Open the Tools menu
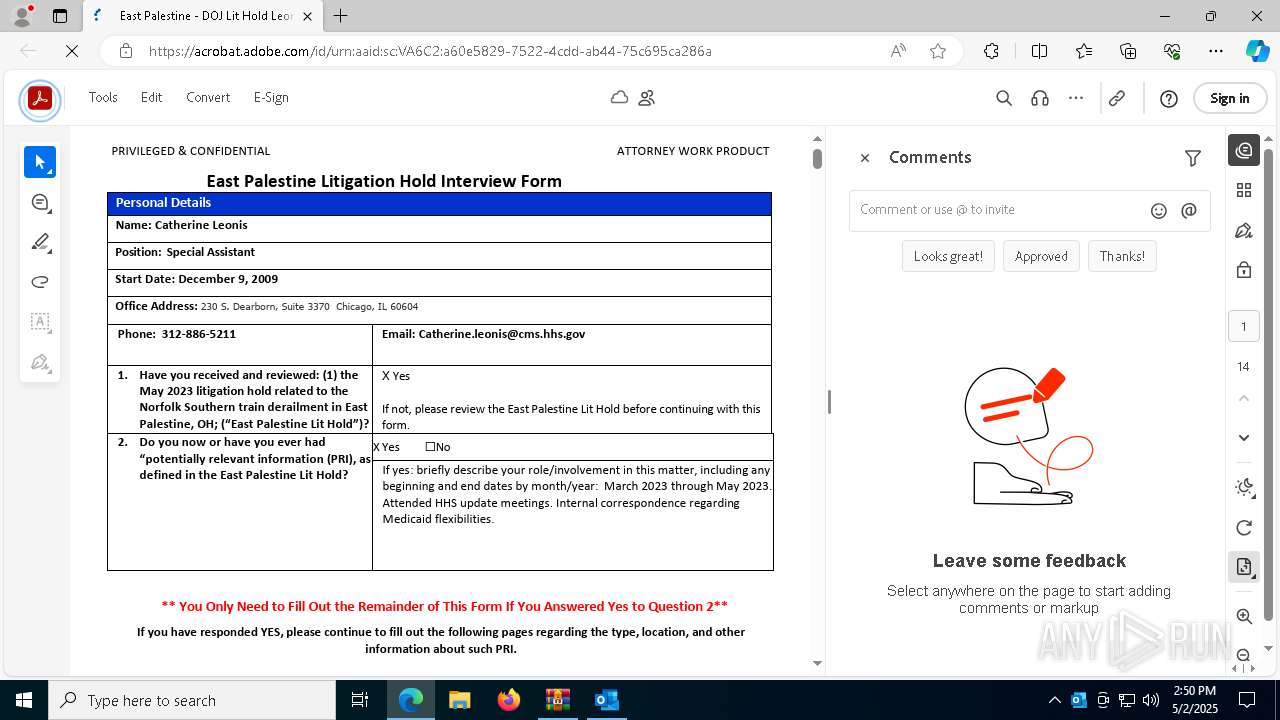This screenshot has width=1280, height=720. [103, 97]
